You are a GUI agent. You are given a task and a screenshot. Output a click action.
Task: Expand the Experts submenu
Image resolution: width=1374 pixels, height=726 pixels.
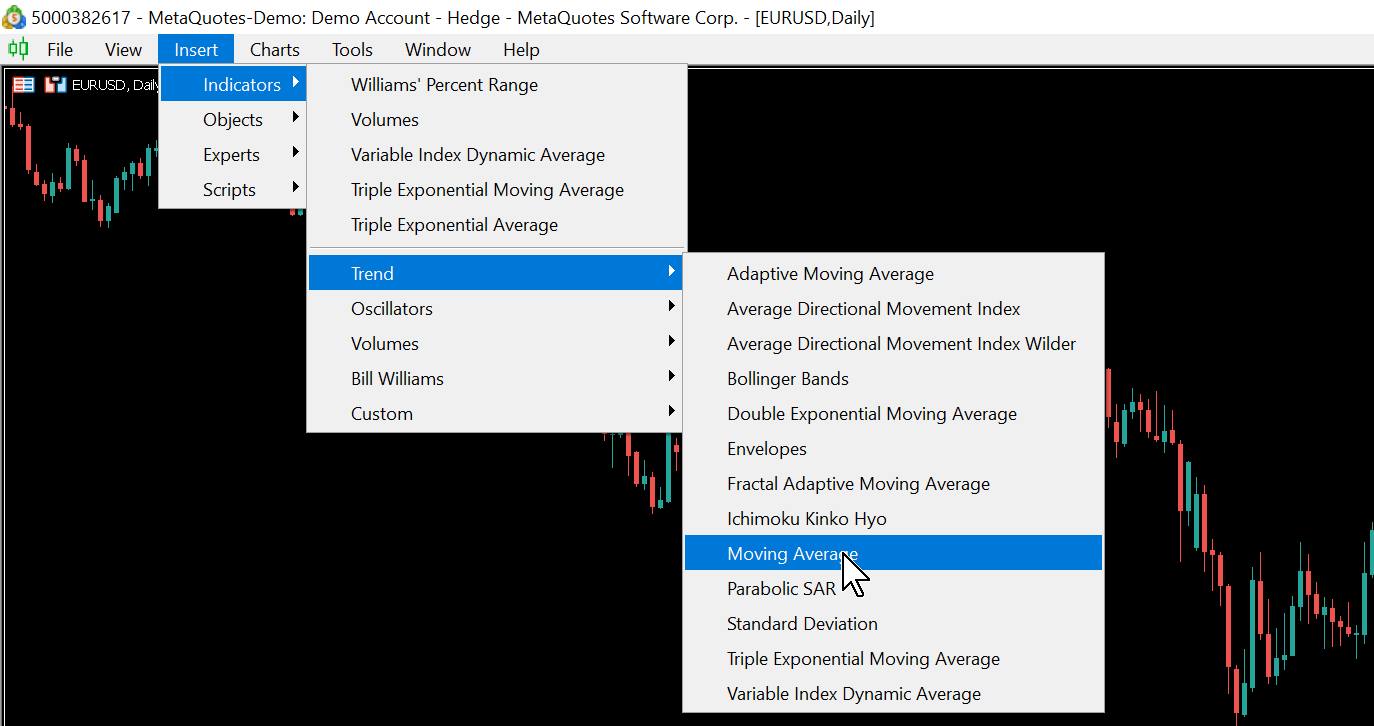(x=232, y=154)
